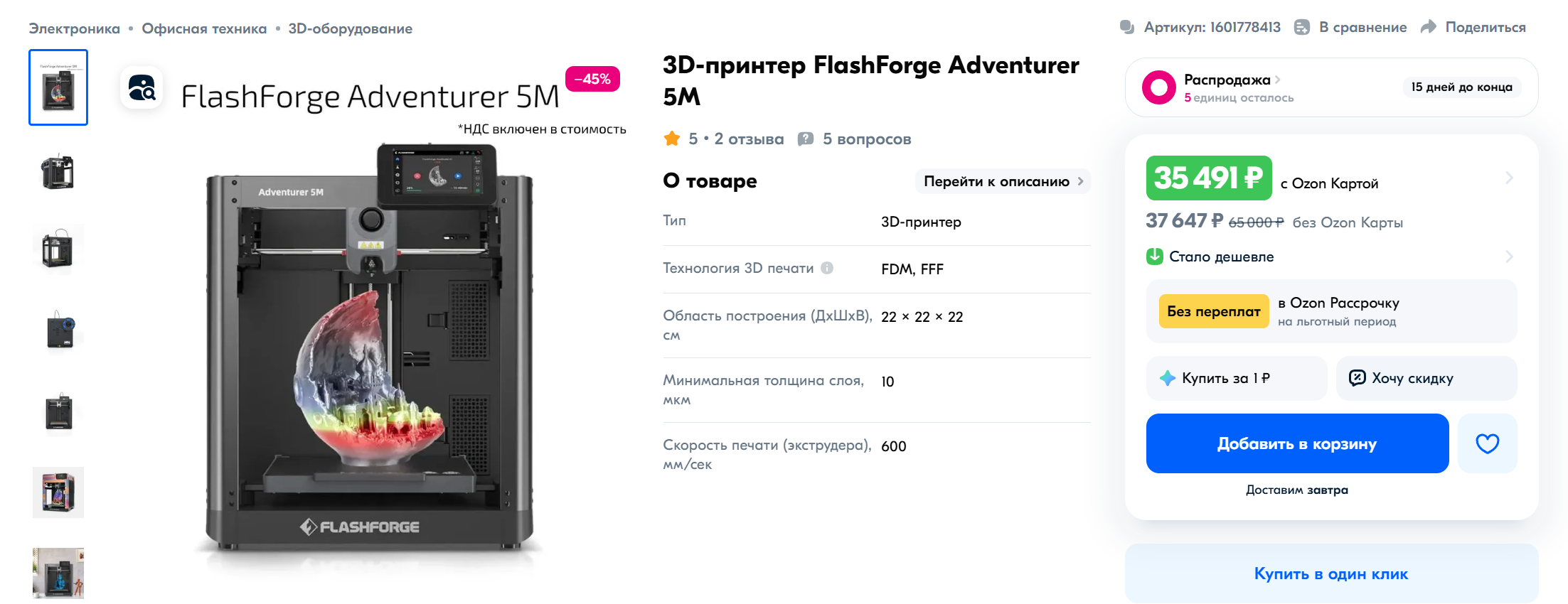Click the Поделиться share arrow icon
1568x604 pixels.
(1429, 27)
